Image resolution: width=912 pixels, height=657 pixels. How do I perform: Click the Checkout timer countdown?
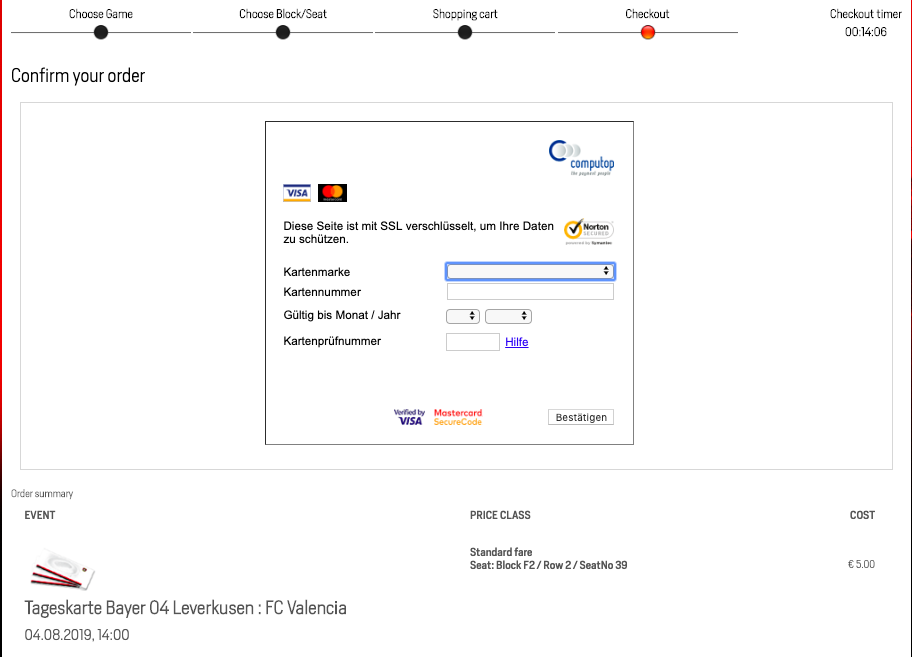point(865,32)
